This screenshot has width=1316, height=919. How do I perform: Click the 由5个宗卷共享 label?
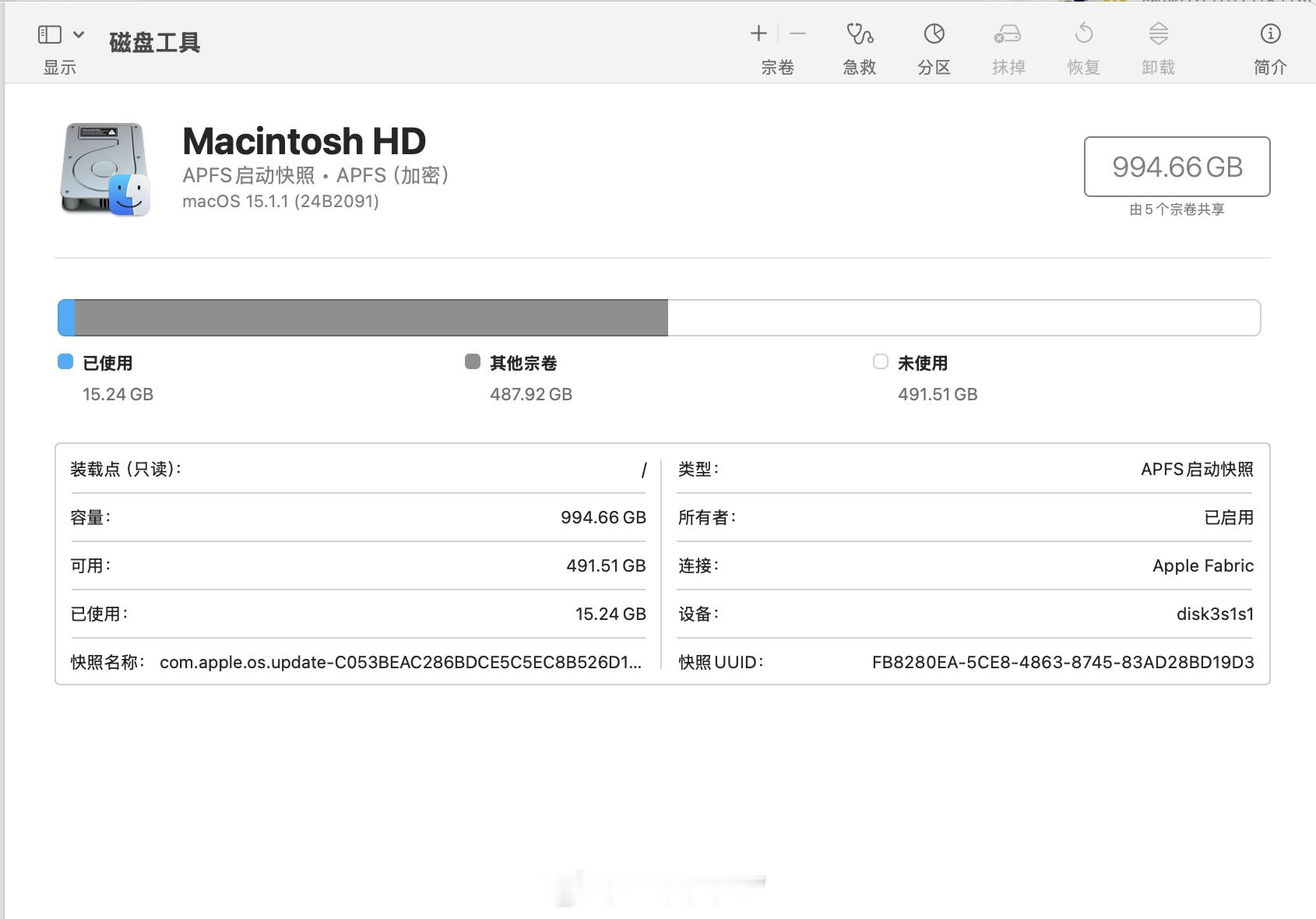click(x=1177, y=209)
